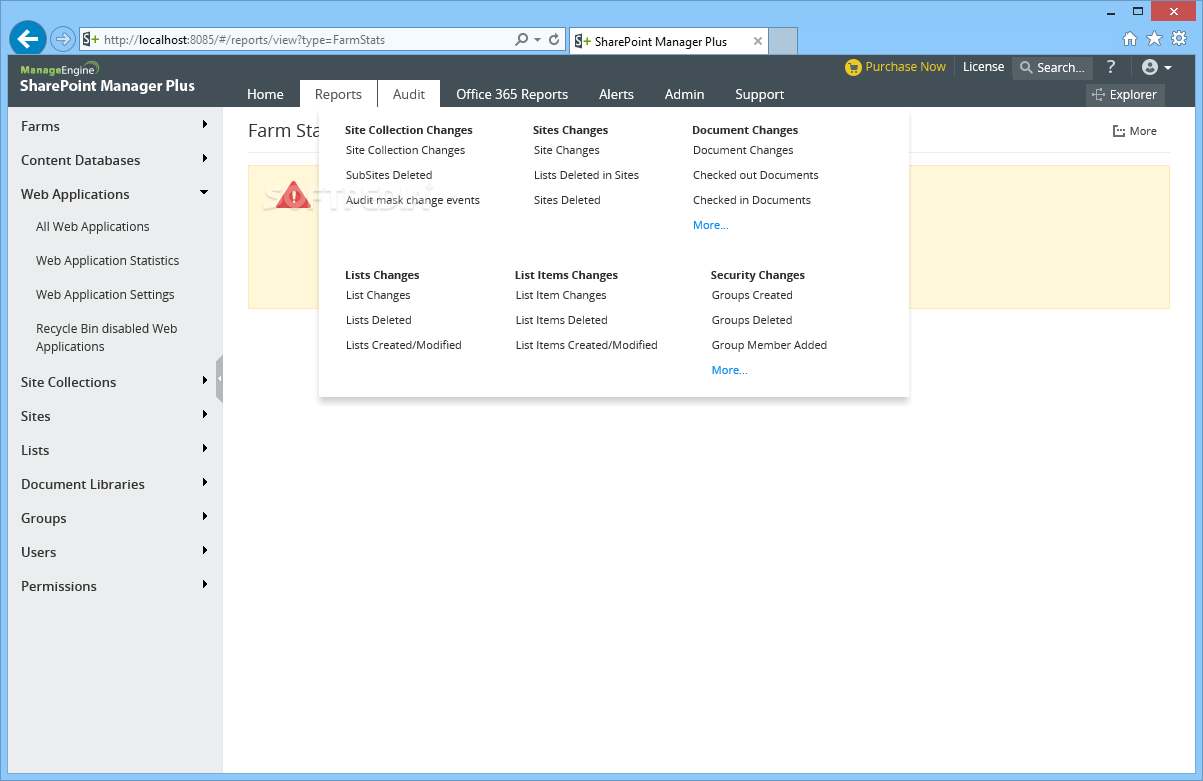Open the browser tools gear icon
Screen dimensions: 1203x781
(x=1179, y=39)
